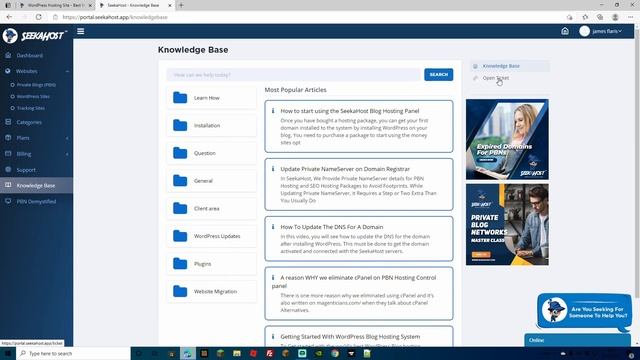Viewport: 640px width, 360px height.
Task: Open the General folder
Action: point(211,181)
